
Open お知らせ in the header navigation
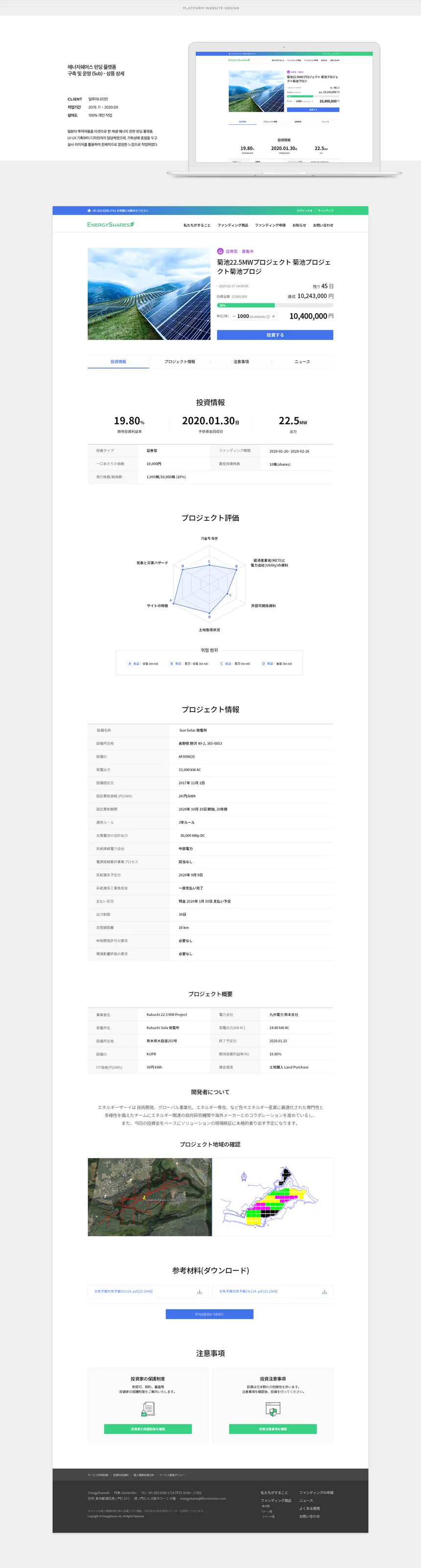point(299,225)
